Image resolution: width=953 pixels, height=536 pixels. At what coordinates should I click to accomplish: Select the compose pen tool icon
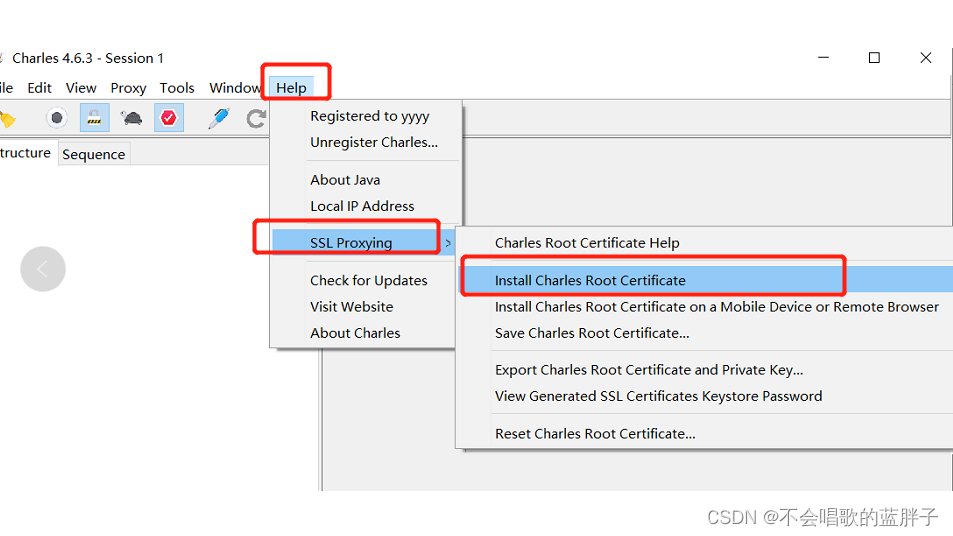(219, 118)
